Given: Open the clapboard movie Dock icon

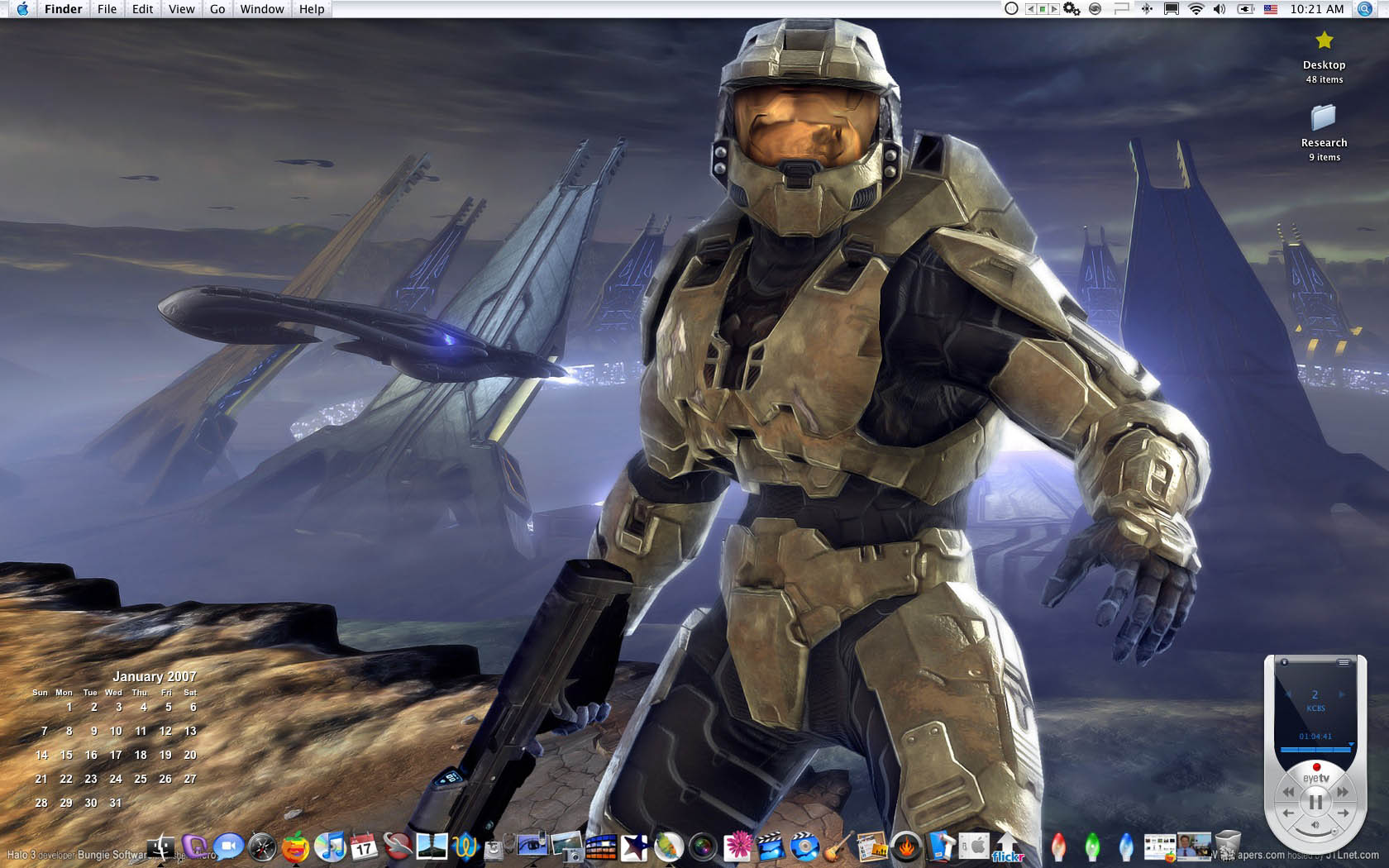Looking at the screenshot, I should coord(771,847).
